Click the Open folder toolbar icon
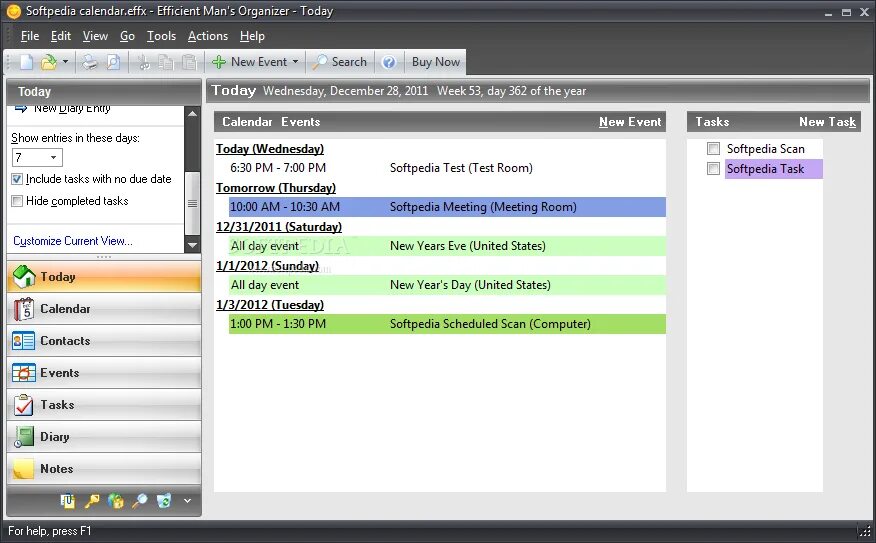876x543 pixels. point(49,62)
